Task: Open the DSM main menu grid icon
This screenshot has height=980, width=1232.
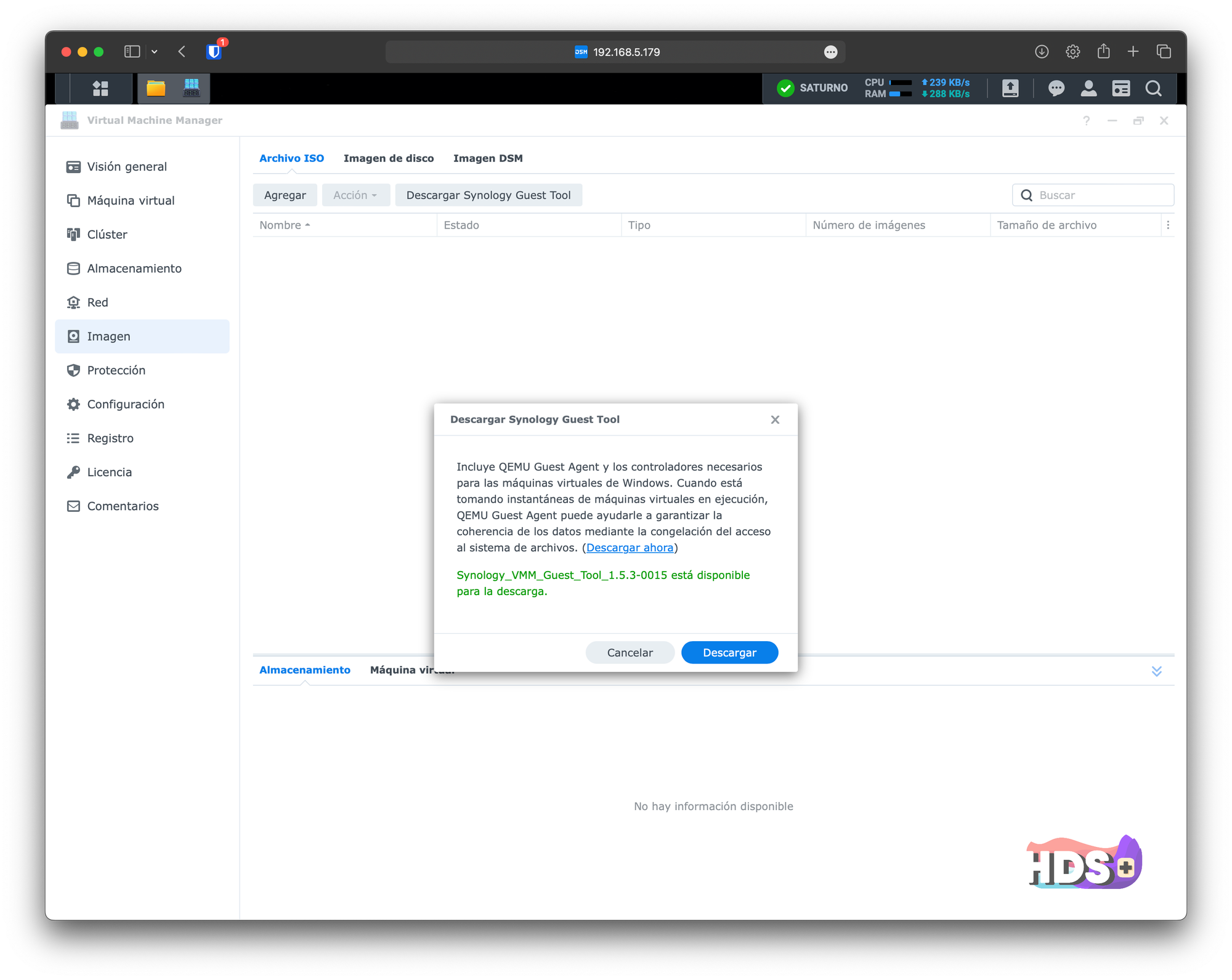Action: 100,89
